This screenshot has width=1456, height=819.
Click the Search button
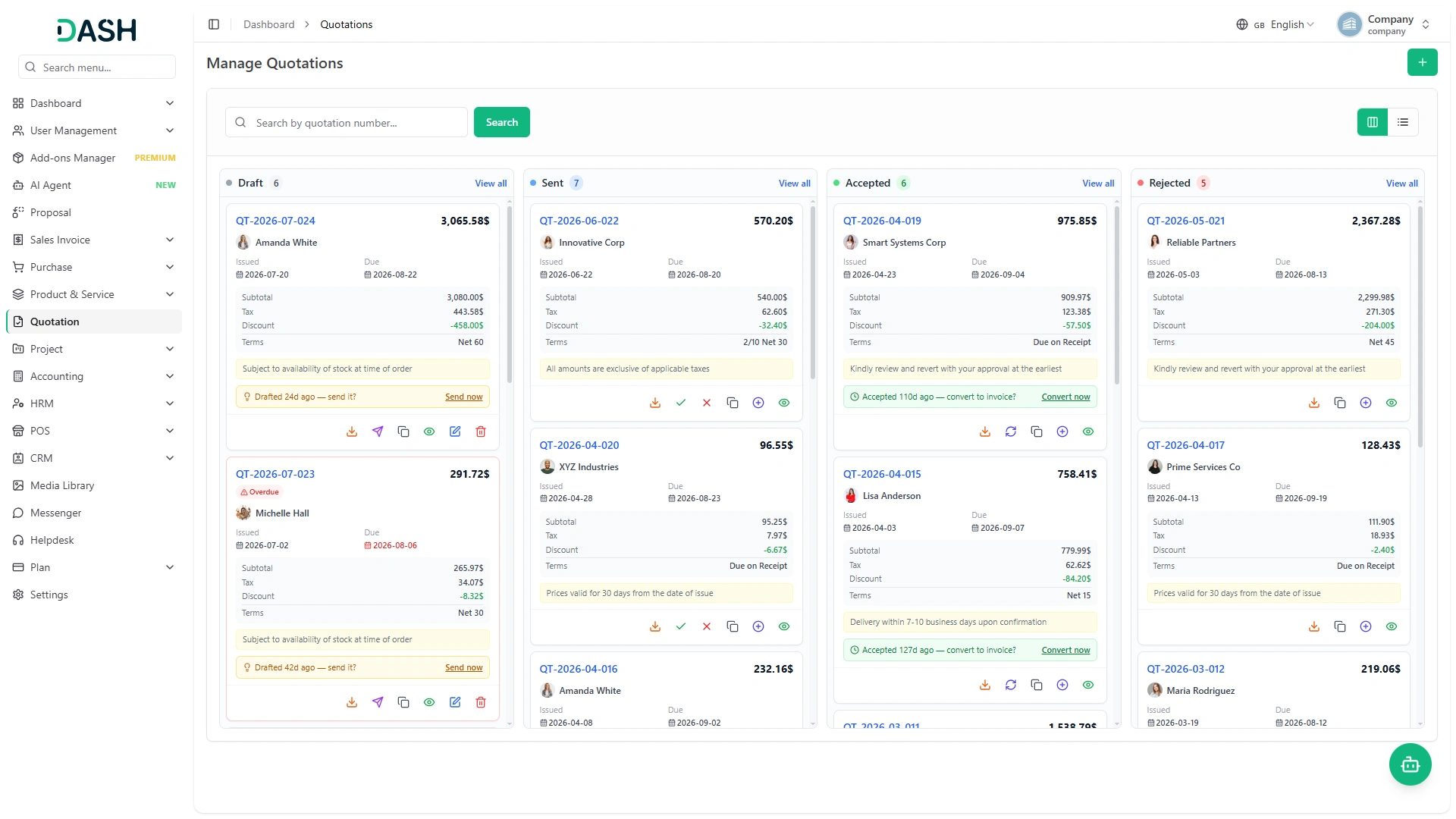pyautogui.click(x=502, y=122)
